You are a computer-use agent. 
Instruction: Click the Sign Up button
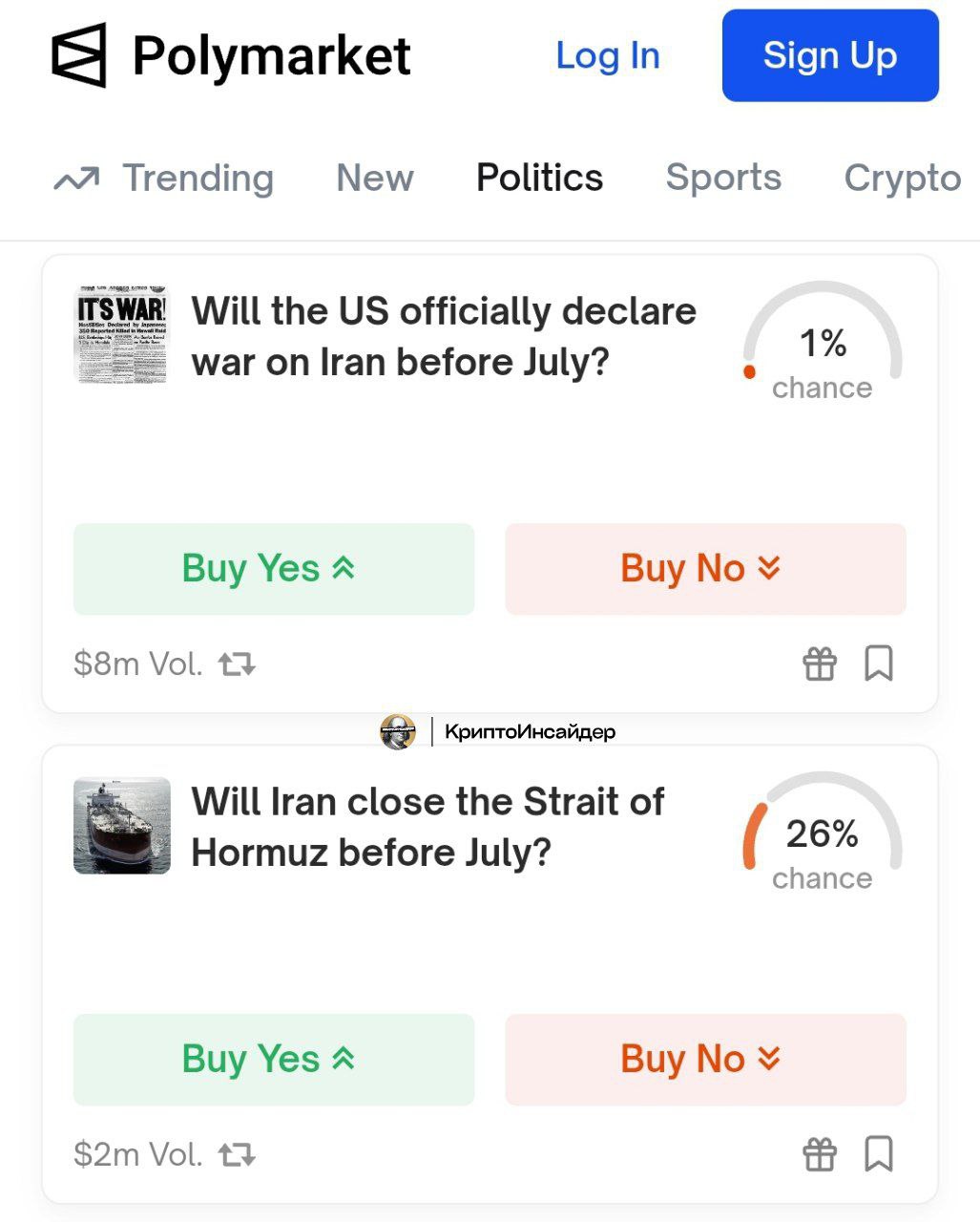point(830,55)
